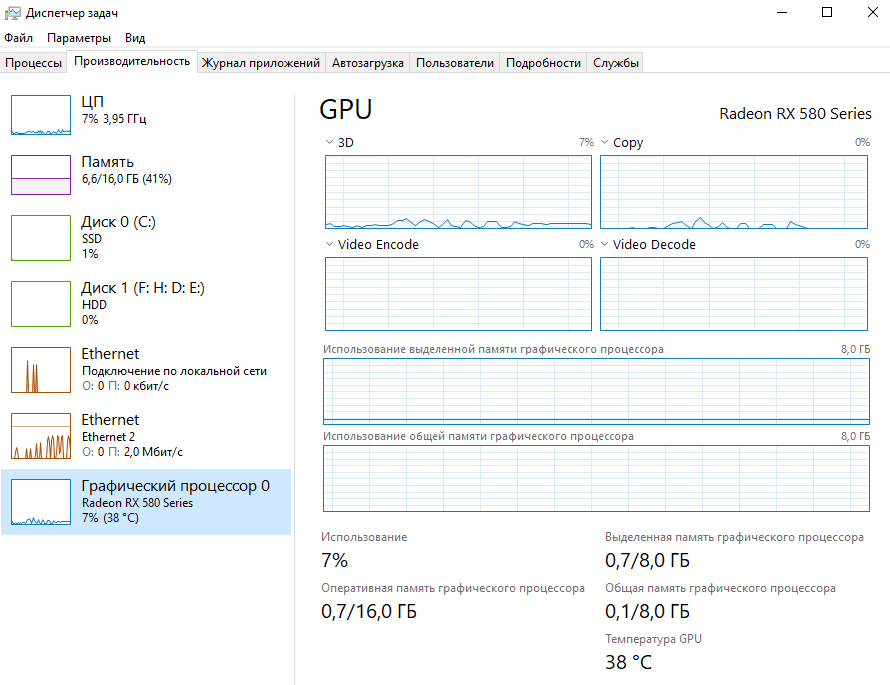Select the ЦП mini graph thumbnail

pyautogui.click(x=41, y=115)
